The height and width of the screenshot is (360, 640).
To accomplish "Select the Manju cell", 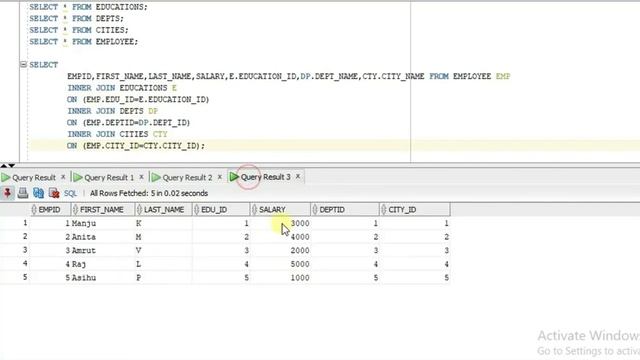I will (x=84, y=224).
